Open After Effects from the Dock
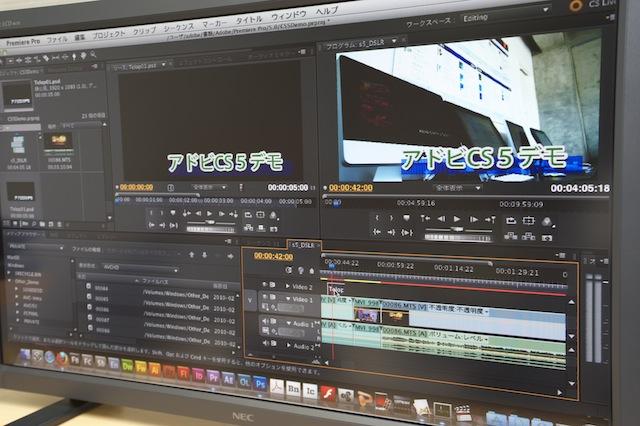 click(x=228, y=379)
